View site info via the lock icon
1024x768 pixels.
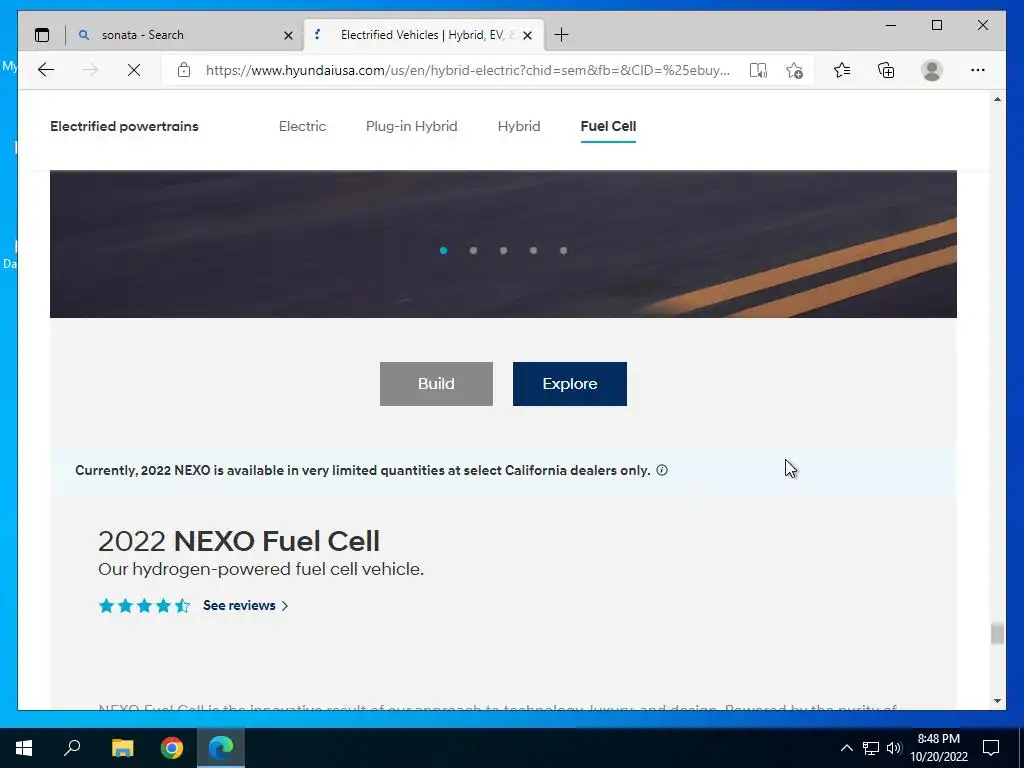pos(184,70)
